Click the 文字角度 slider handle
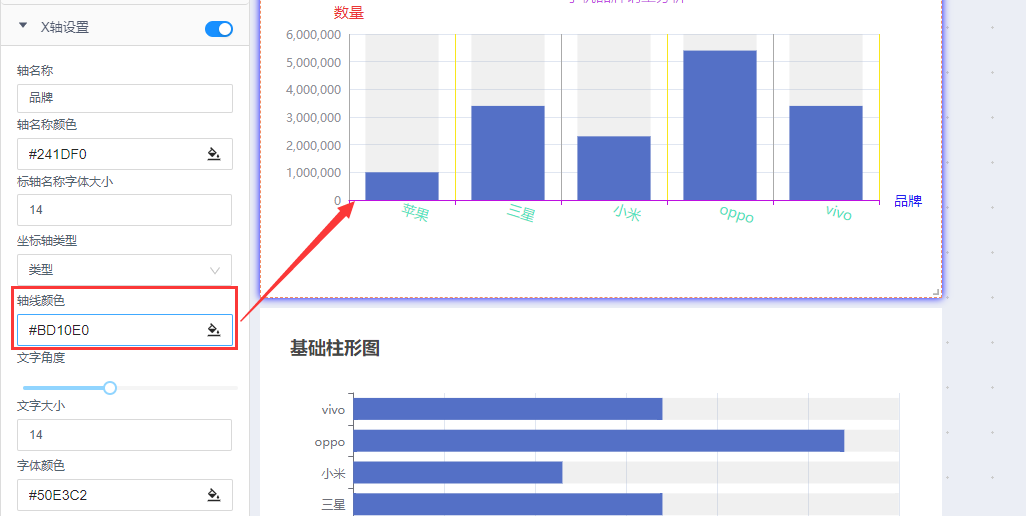 click(x=110, y=388)
